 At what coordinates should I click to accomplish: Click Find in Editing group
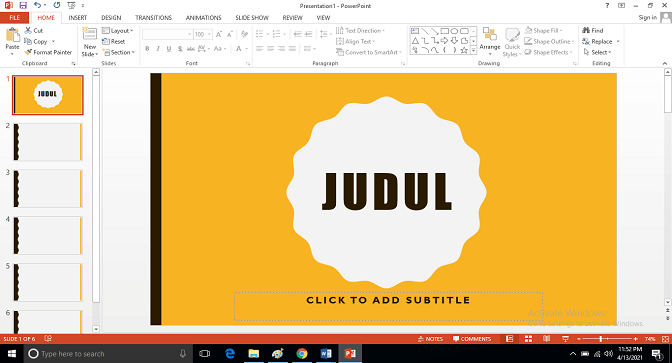coord(593,30)
